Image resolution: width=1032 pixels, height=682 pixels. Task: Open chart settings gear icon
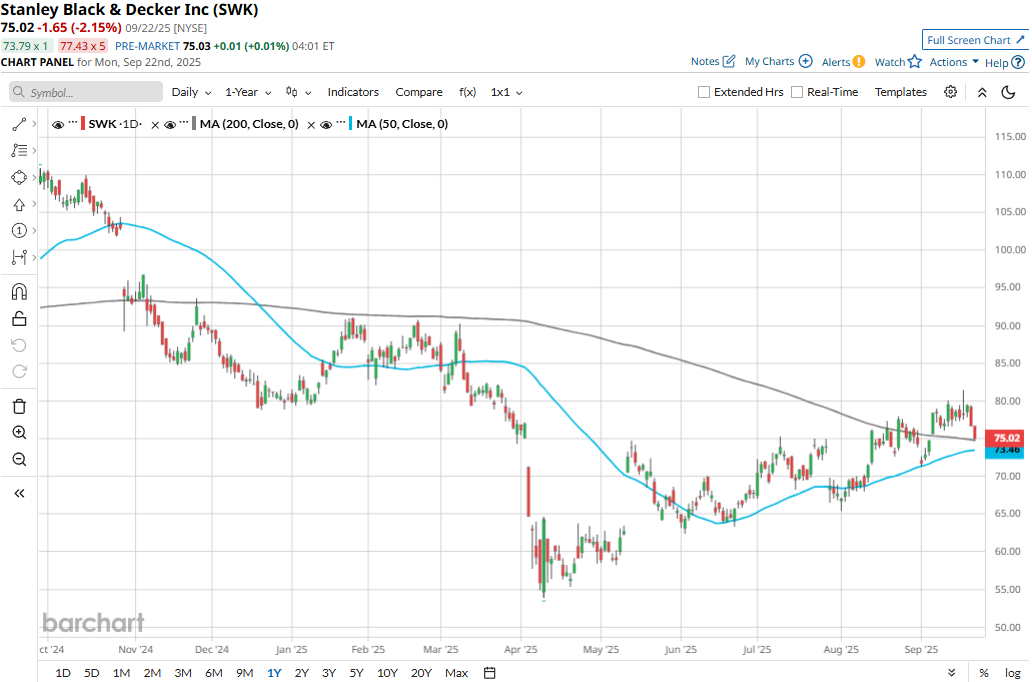coord(950,92)
